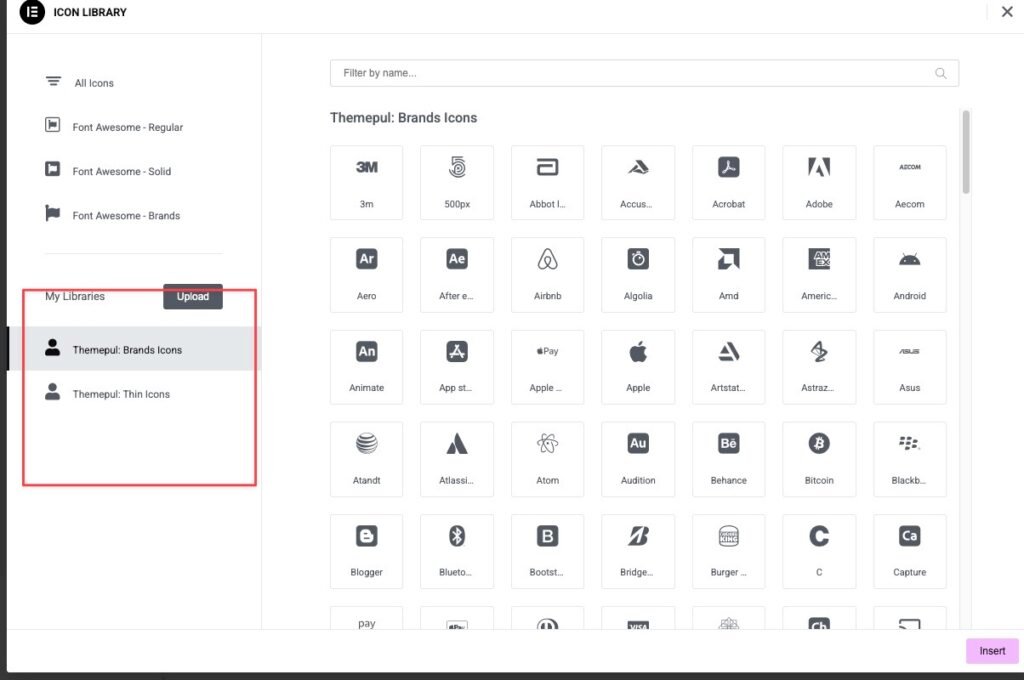Click the Elementor logo
The image size is (1024, 680).
point(32,12)
